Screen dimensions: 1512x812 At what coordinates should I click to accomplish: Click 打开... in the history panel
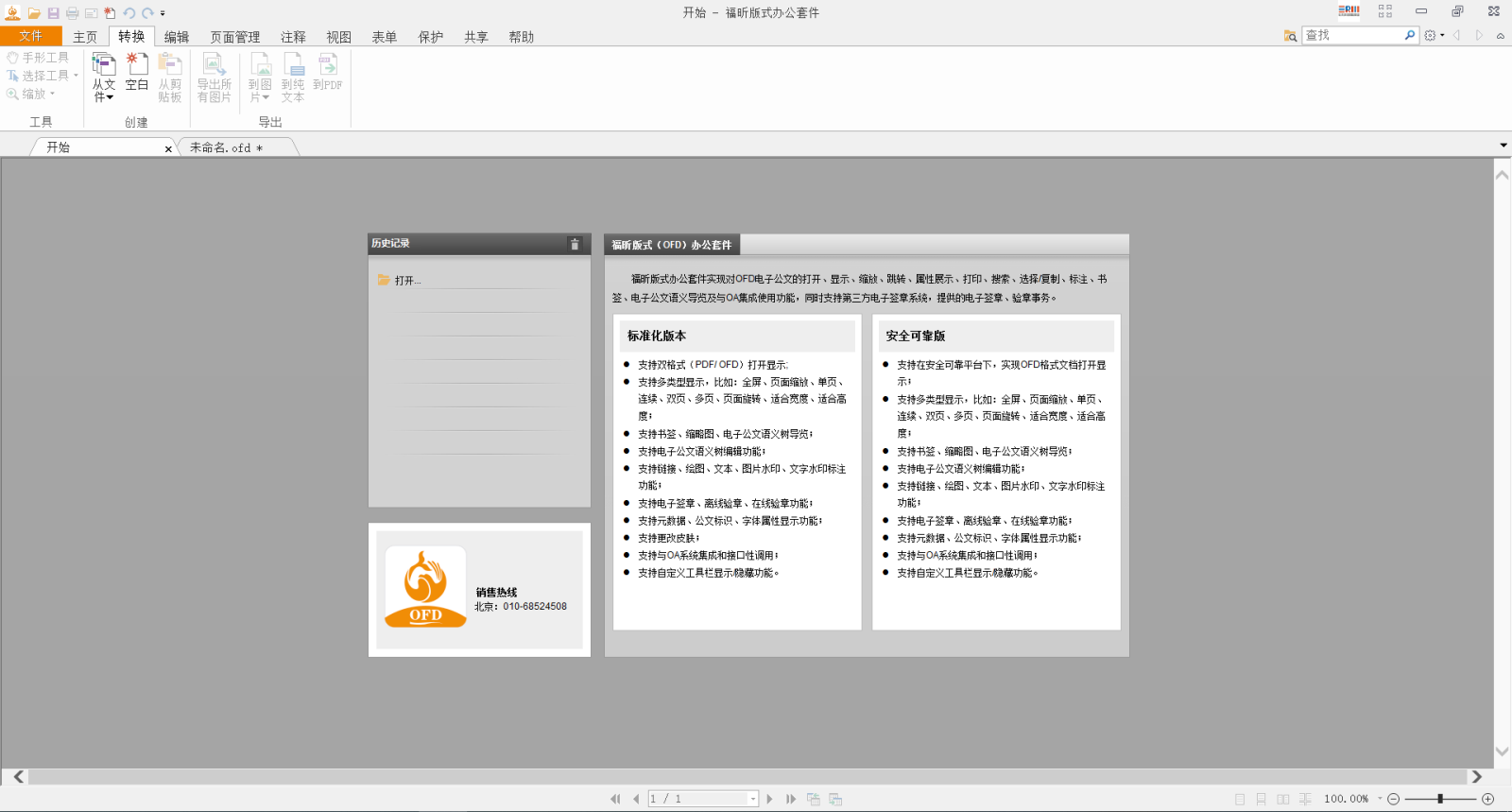(x=408, y=281)
